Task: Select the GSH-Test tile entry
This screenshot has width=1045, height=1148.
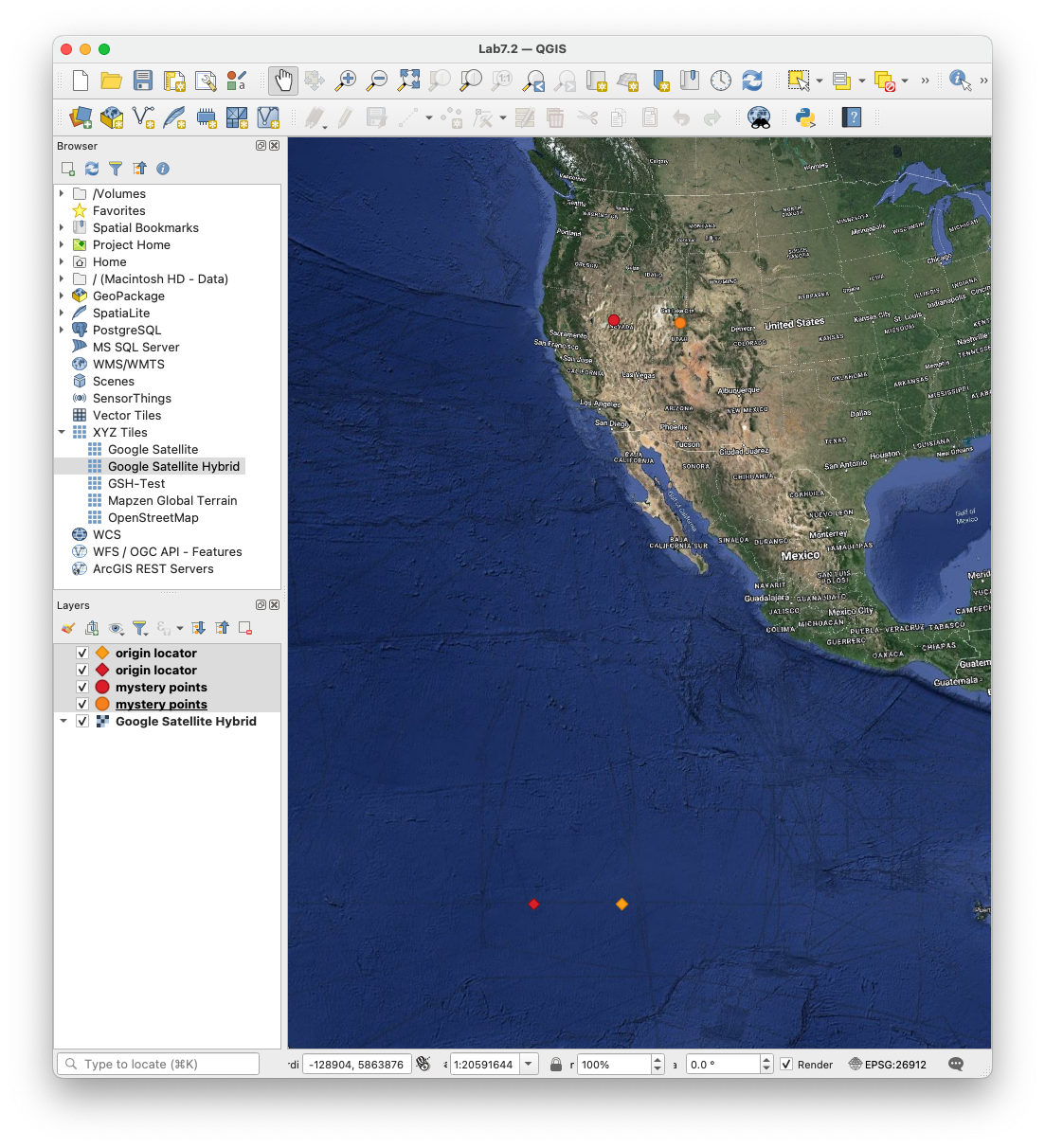Action: pos(136,483)
